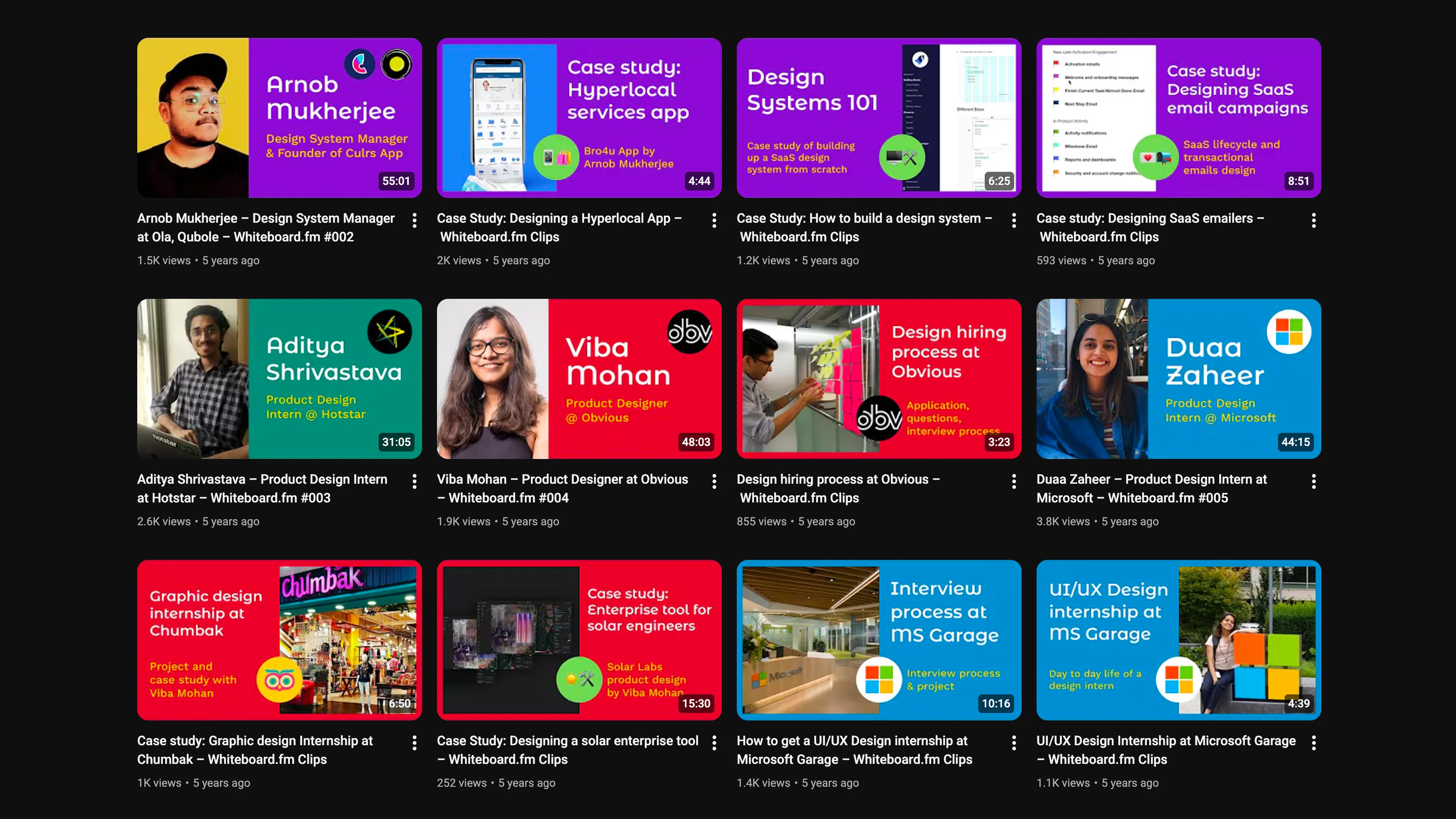Viewport: 1456px width, 819px height.
Task: Open options menu for Arnob Mukherjee video
Action: click(x=414, y=220)
